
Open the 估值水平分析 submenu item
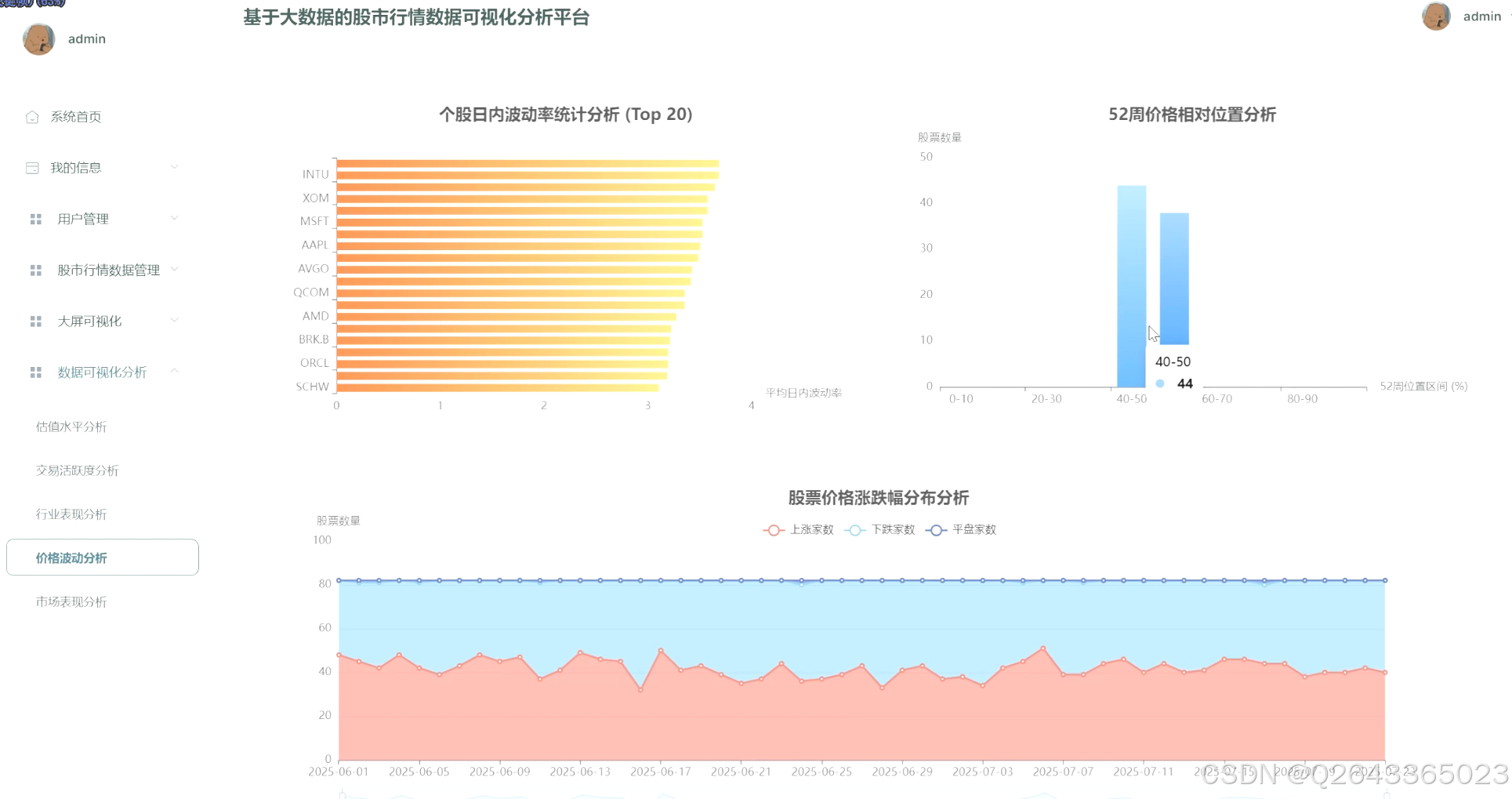click(71, 427)
